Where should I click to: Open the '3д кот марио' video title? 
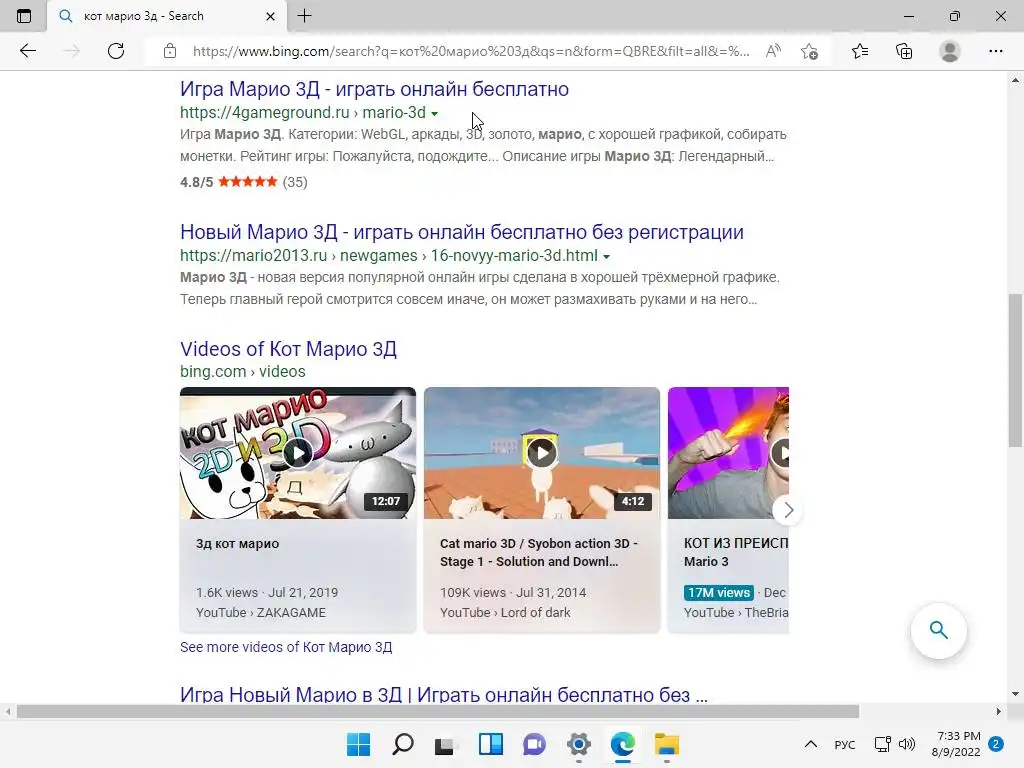pyautogui.click(x=237, y=543)
